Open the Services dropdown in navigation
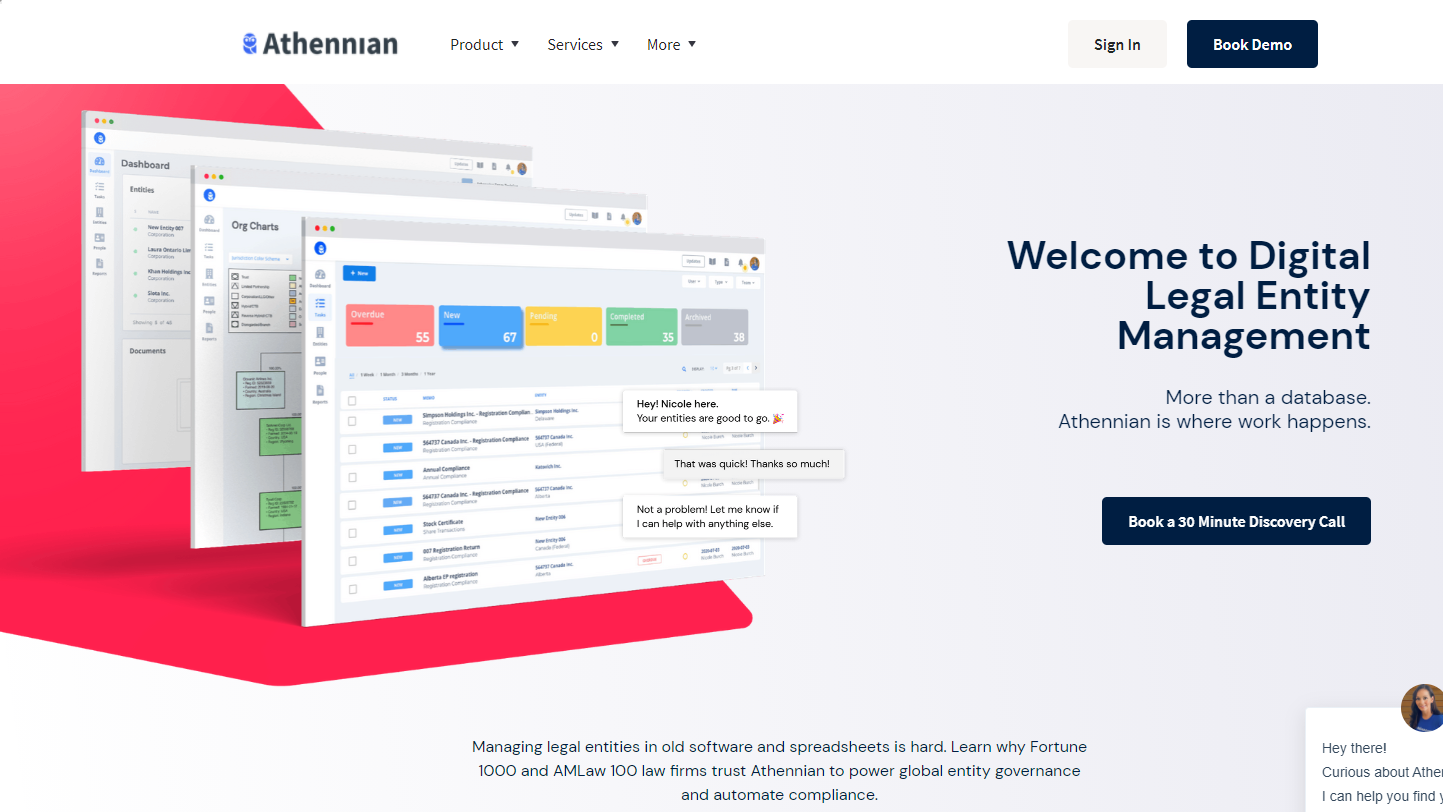 (x=583, y=44)
